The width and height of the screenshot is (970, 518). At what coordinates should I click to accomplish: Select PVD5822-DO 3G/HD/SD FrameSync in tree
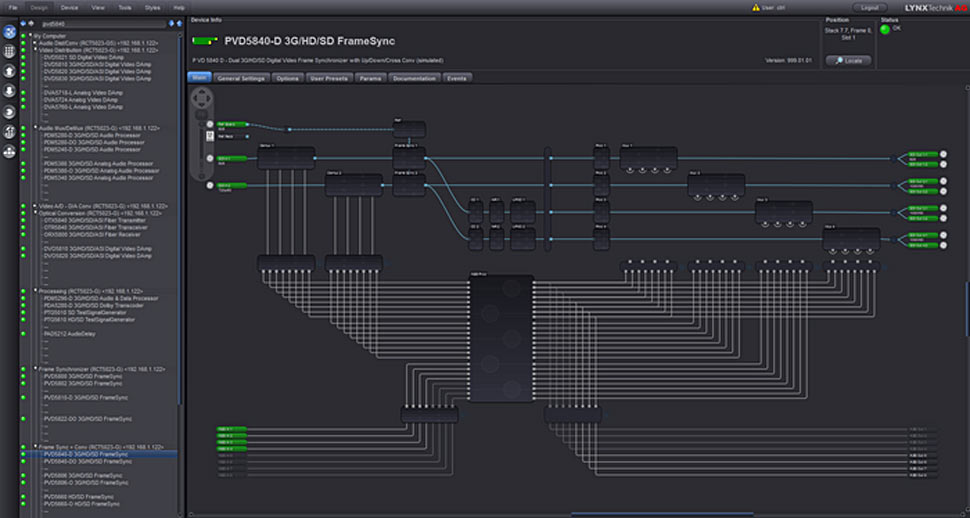[x=86, y=419]
